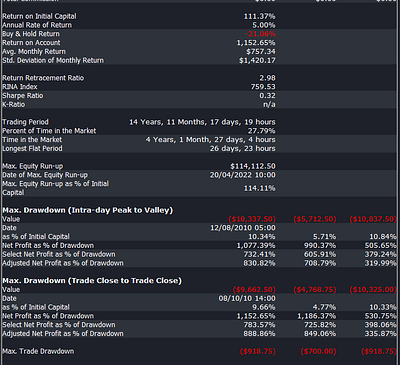
Task: Select the intra-day drawdown value ($10,337.50)
Action: pos(252,219)
